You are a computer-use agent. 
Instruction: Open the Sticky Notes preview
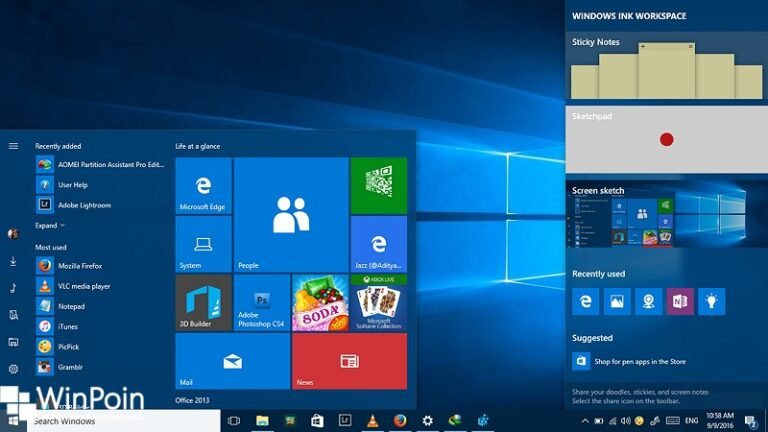[x=666, y=68]
